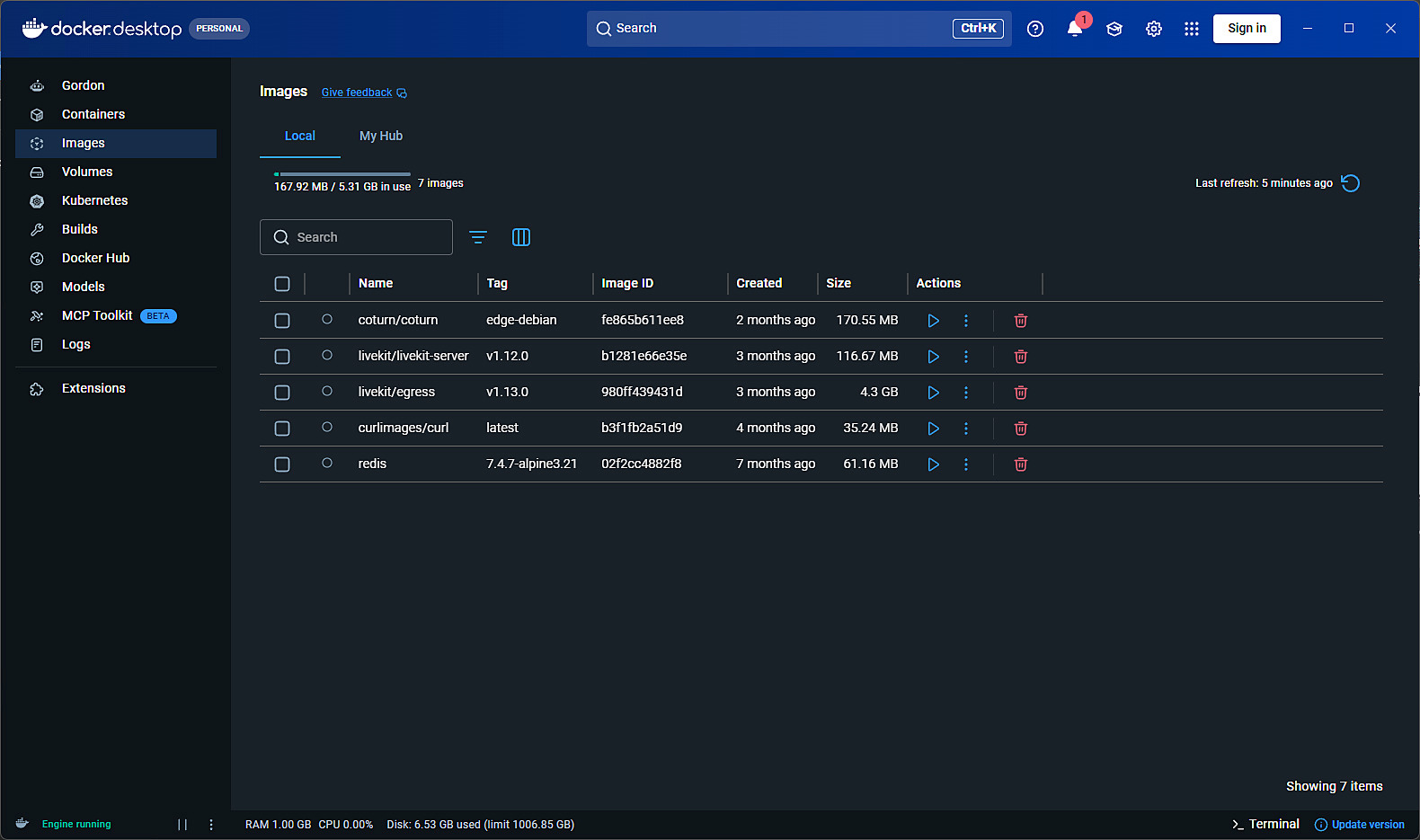
Task: Open more actions for livekit/livekit-server
Action: (x=966, y=357)
